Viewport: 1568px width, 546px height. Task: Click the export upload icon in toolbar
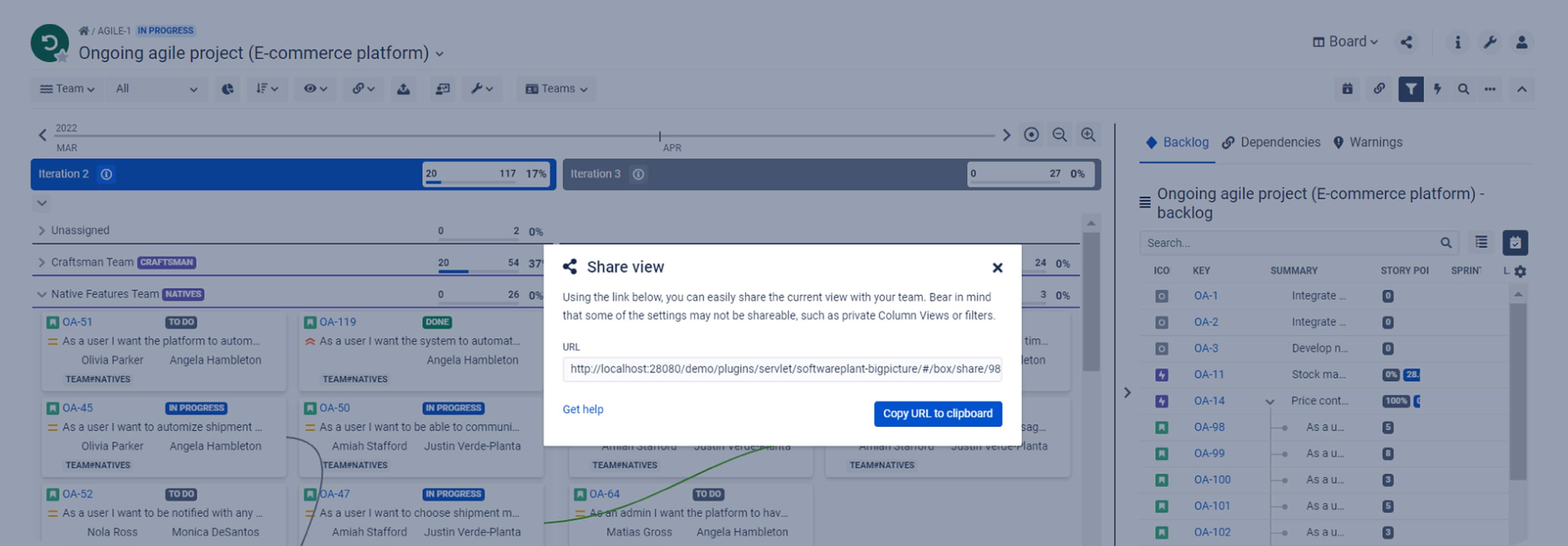tap(403, 89)
